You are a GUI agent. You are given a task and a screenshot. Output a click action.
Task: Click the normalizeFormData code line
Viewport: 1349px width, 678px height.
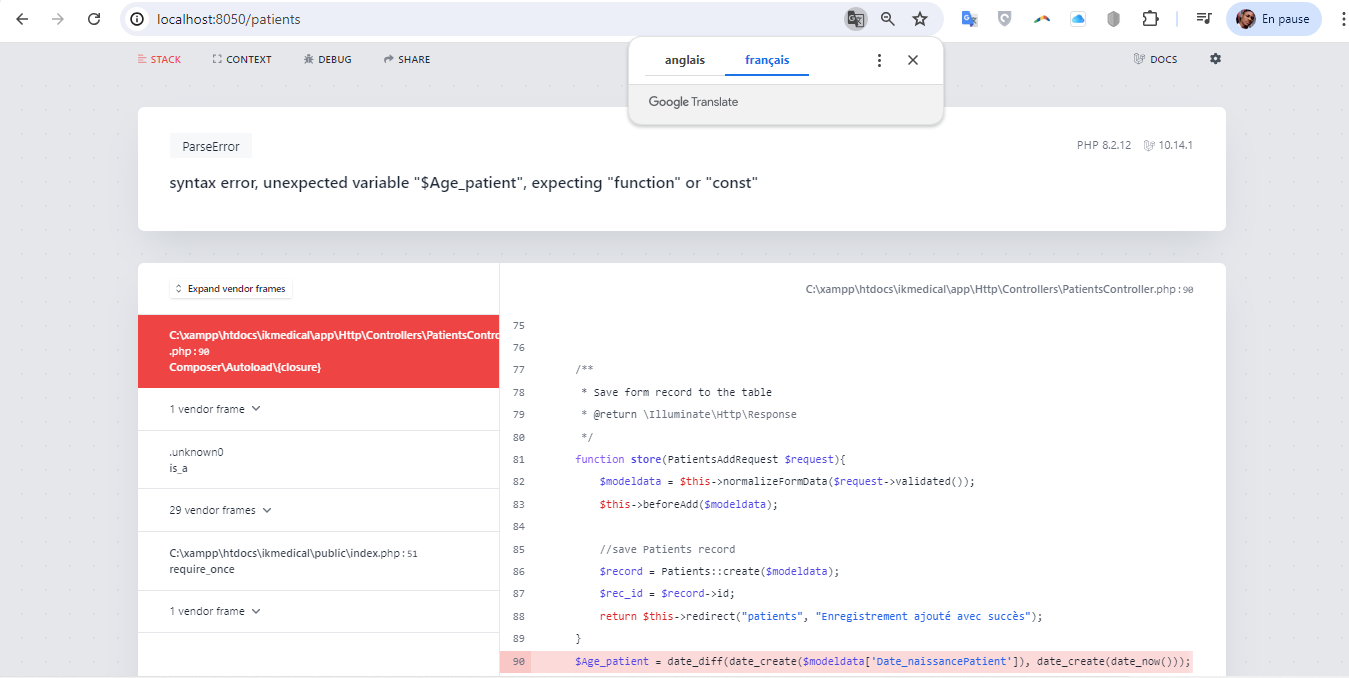787,481
